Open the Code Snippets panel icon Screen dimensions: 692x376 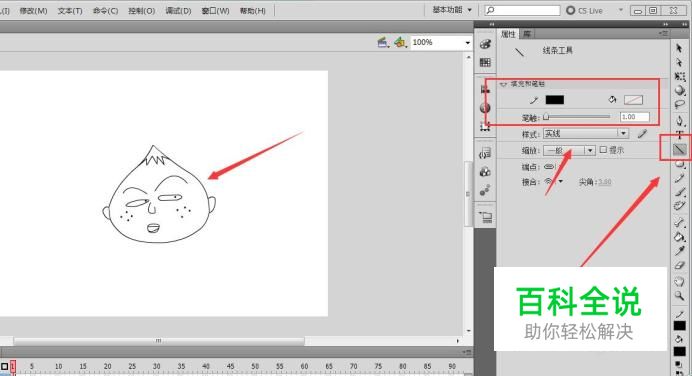click(485, 153)
